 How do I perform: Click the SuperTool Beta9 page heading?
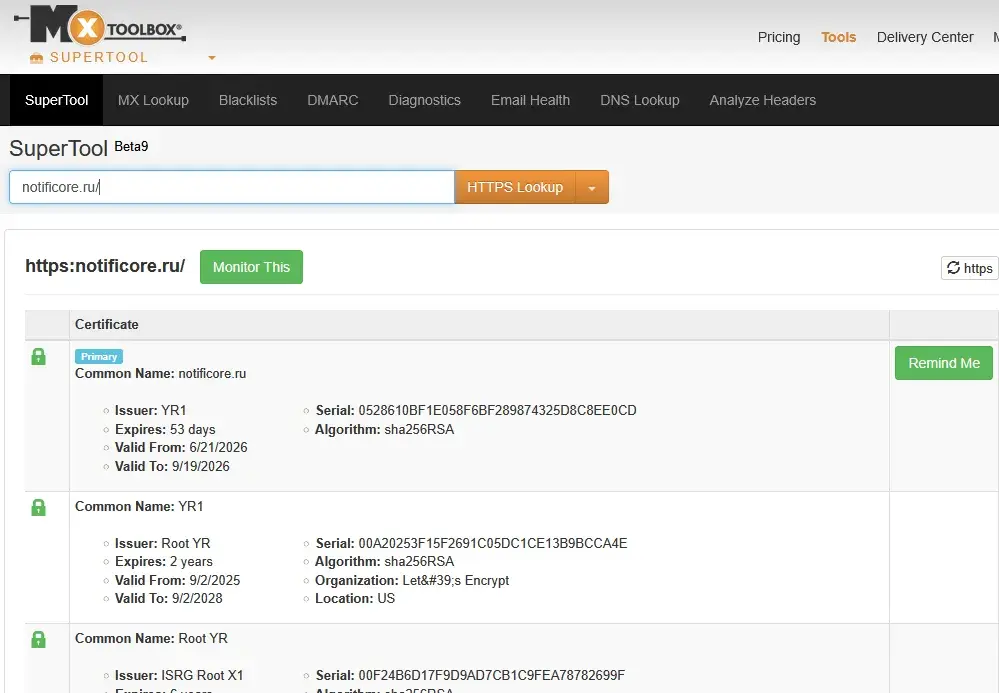(x=79, y=148)
